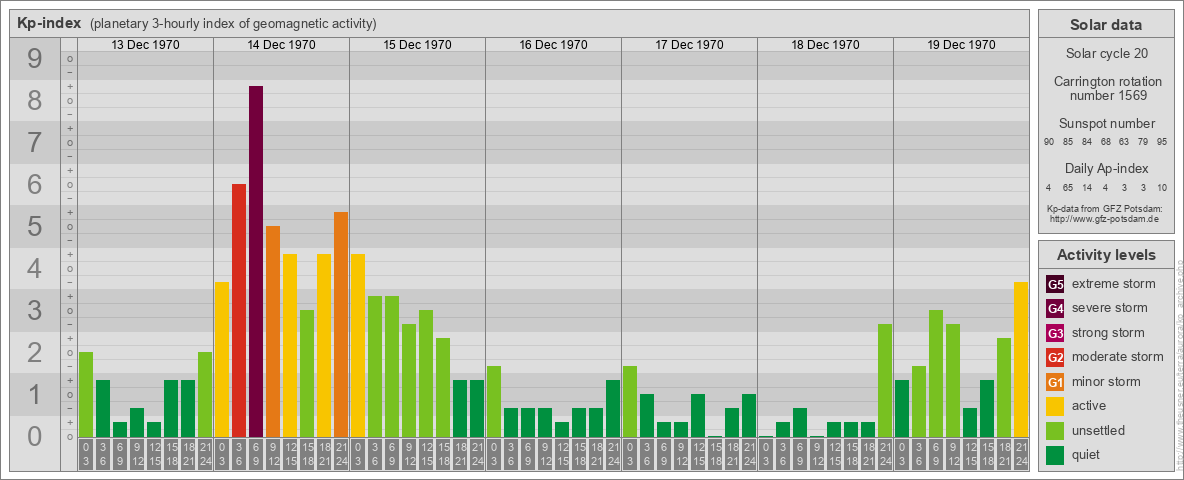The height and width of the screenshot is (480, 1184).
Task: Click the G3 strong storm swatch
Action: 1055,333
